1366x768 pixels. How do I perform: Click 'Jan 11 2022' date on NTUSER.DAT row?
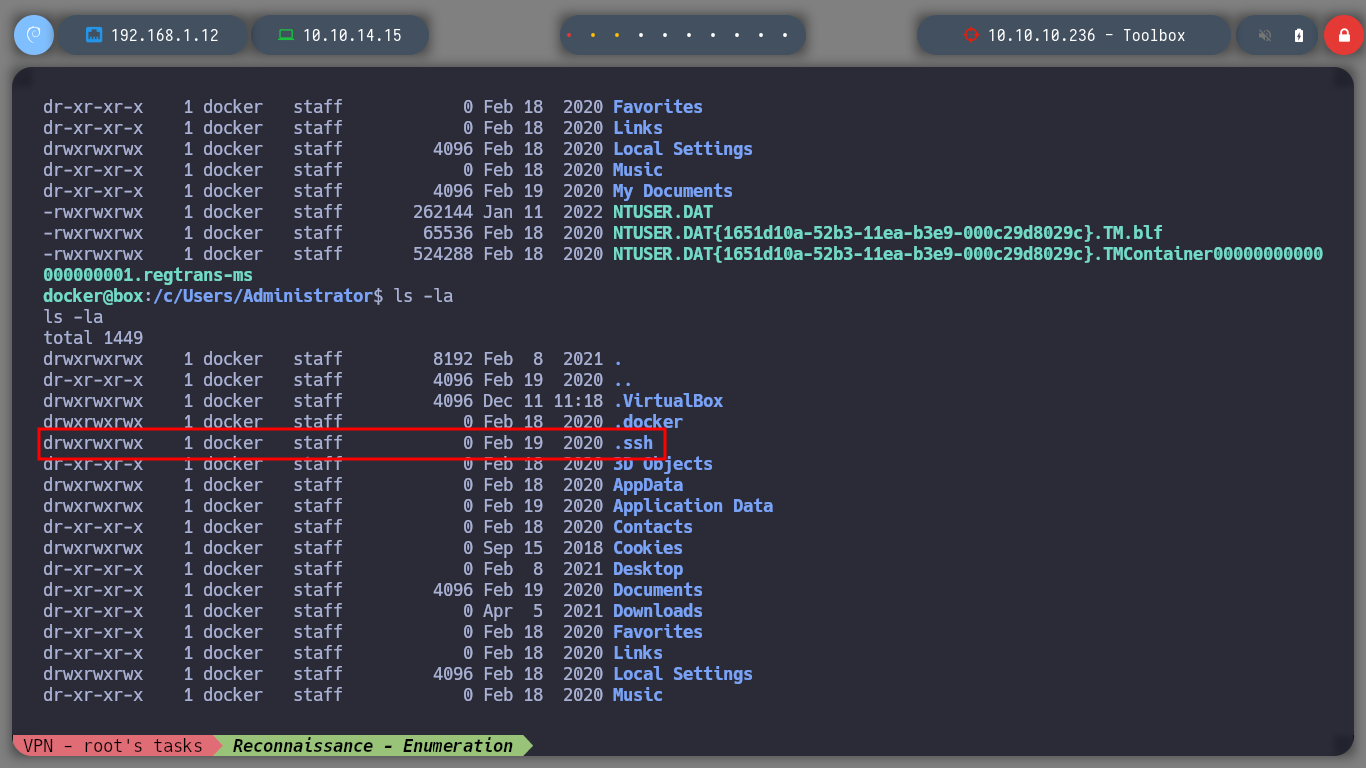[543, 212]
